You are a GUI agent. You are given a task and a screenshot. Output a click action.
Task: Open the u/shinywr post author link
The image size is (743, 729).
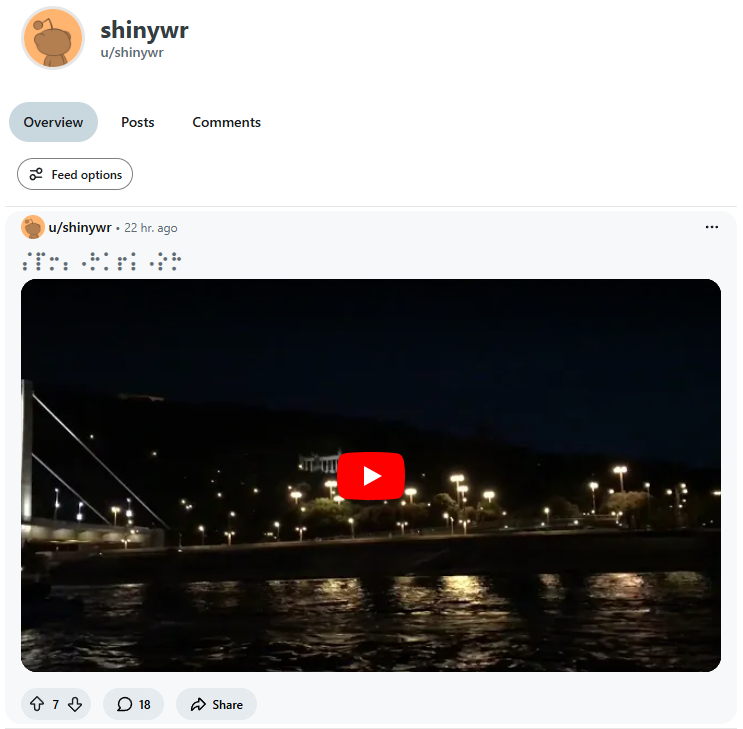(x=80, y=228)
